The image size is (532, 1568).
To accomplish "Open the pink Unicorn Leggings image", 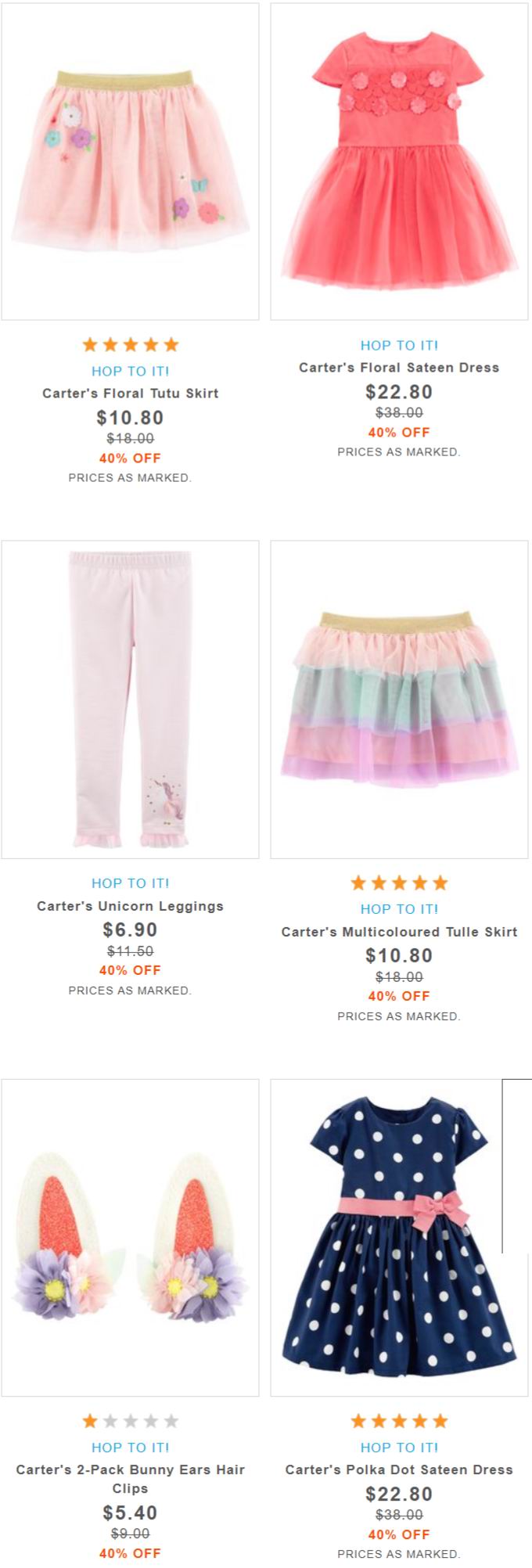I will pos(130,699).
